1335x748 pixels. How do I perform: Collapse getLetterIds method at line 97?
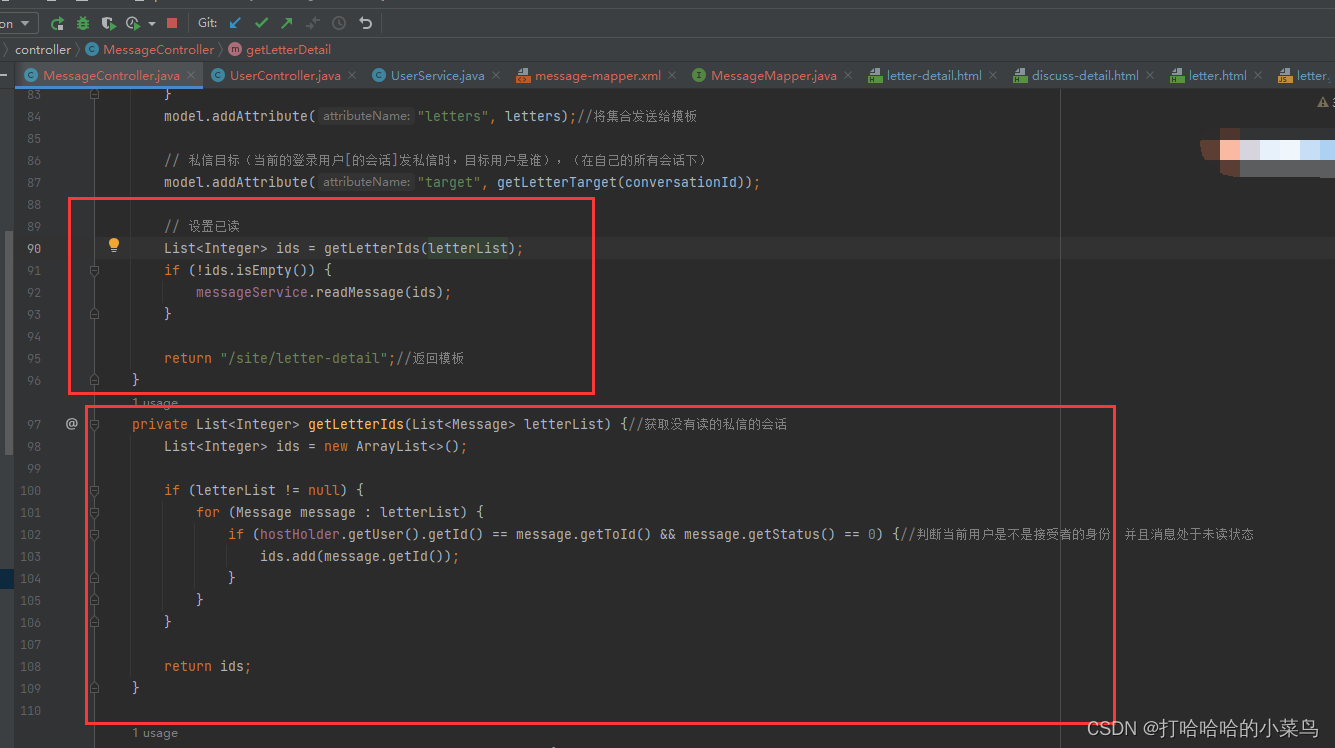[x=95, y=424]
